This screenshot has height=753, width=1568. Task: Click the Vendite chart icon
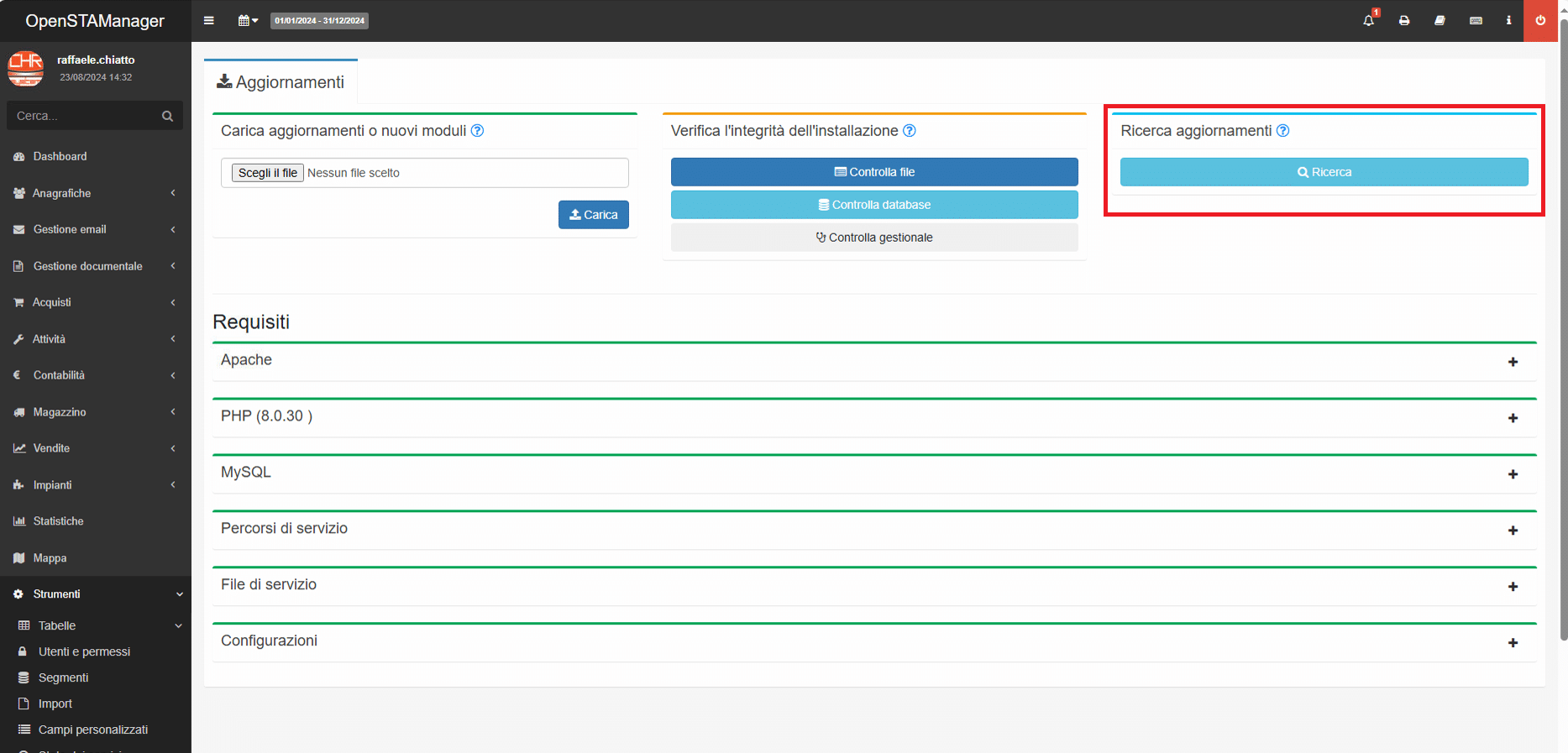(x=19, y=448)
